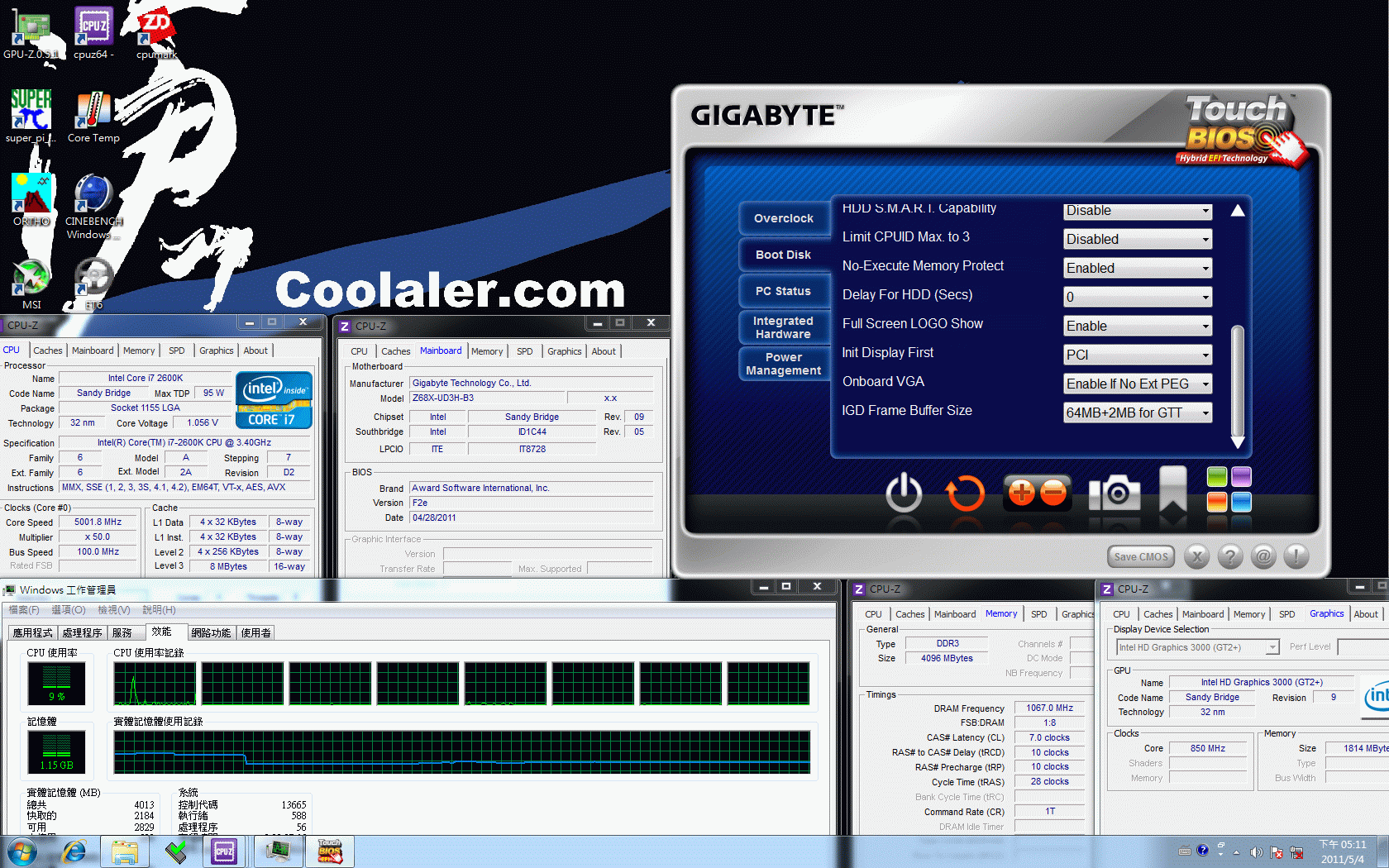1389x868 pixels.
Task: Click the Touch BIOS icon on the taskbar
Action: (x=330, y=851)
